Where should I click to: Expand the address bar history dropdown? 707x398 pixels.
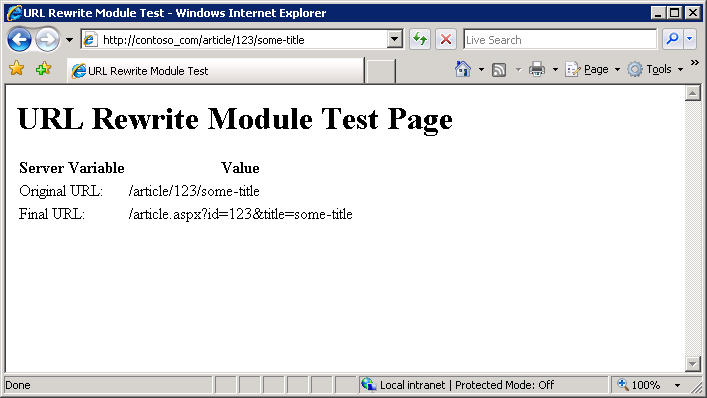[395, 40]
